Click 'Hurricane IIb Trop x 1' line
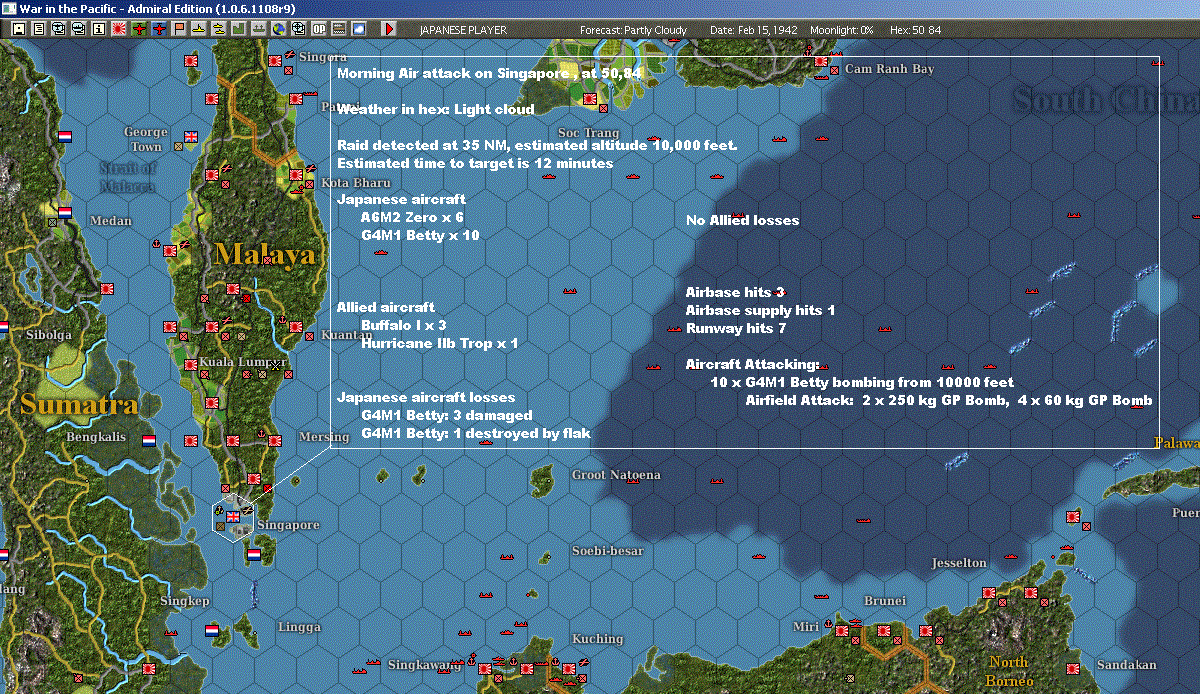Viewport: 1200px width, 694px height. [x=439, y=343]
